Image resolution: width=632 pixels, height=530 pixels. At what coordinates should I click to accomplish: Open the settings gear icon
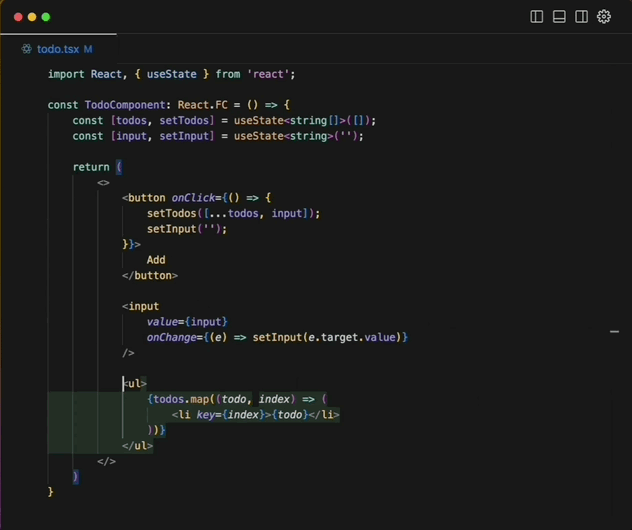[x=604, y=17]
